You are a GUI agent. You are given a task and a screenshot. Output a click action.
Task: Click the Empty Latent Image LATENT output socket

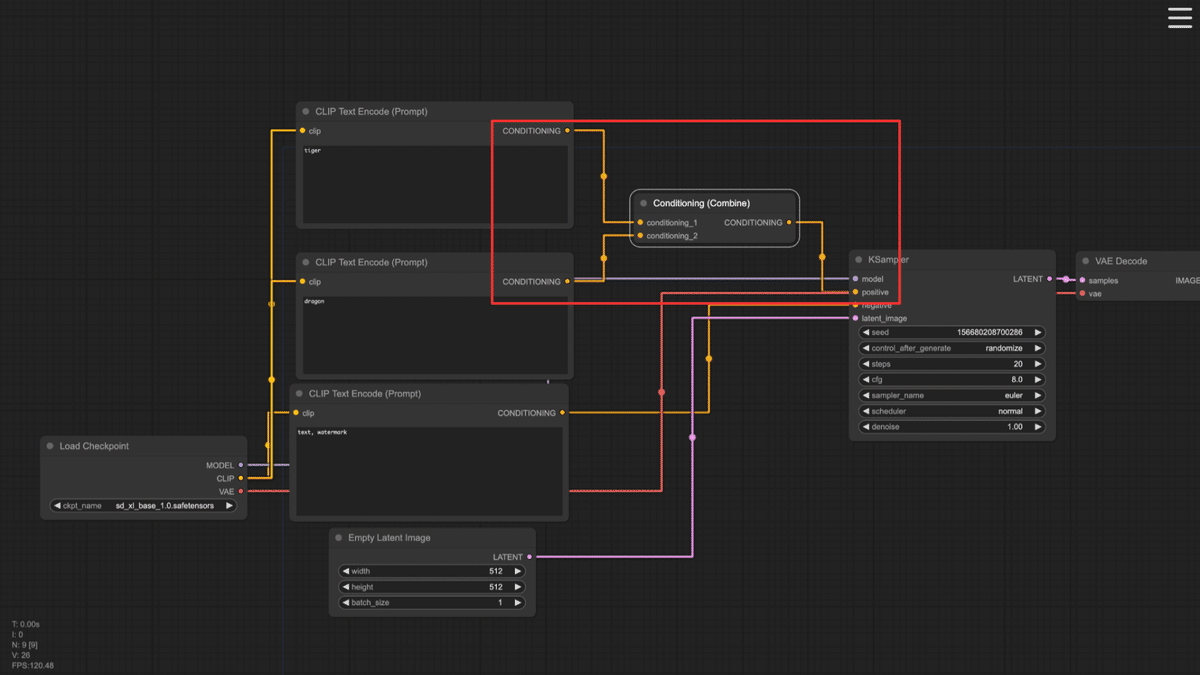coord(530,557)
